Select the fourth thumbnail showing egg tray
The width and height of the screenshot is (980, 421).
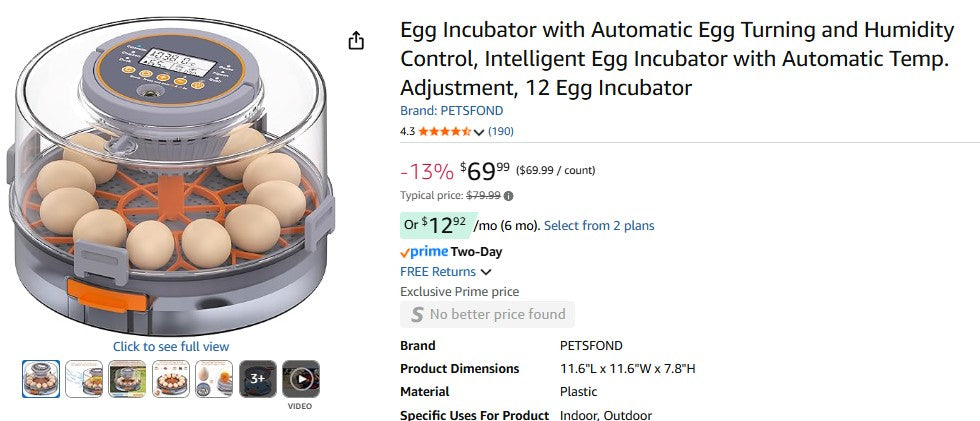(x=171, y=379)
